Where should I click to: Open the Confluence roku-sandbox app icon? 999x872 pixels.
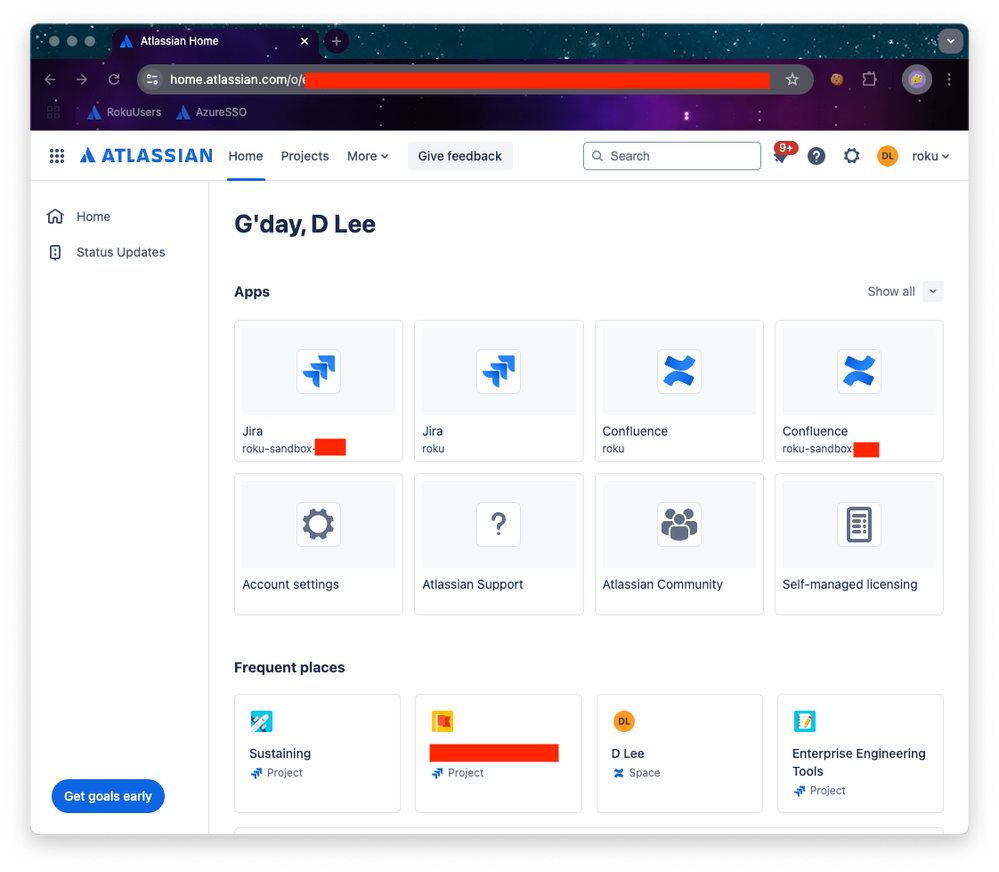click(859, 371)
